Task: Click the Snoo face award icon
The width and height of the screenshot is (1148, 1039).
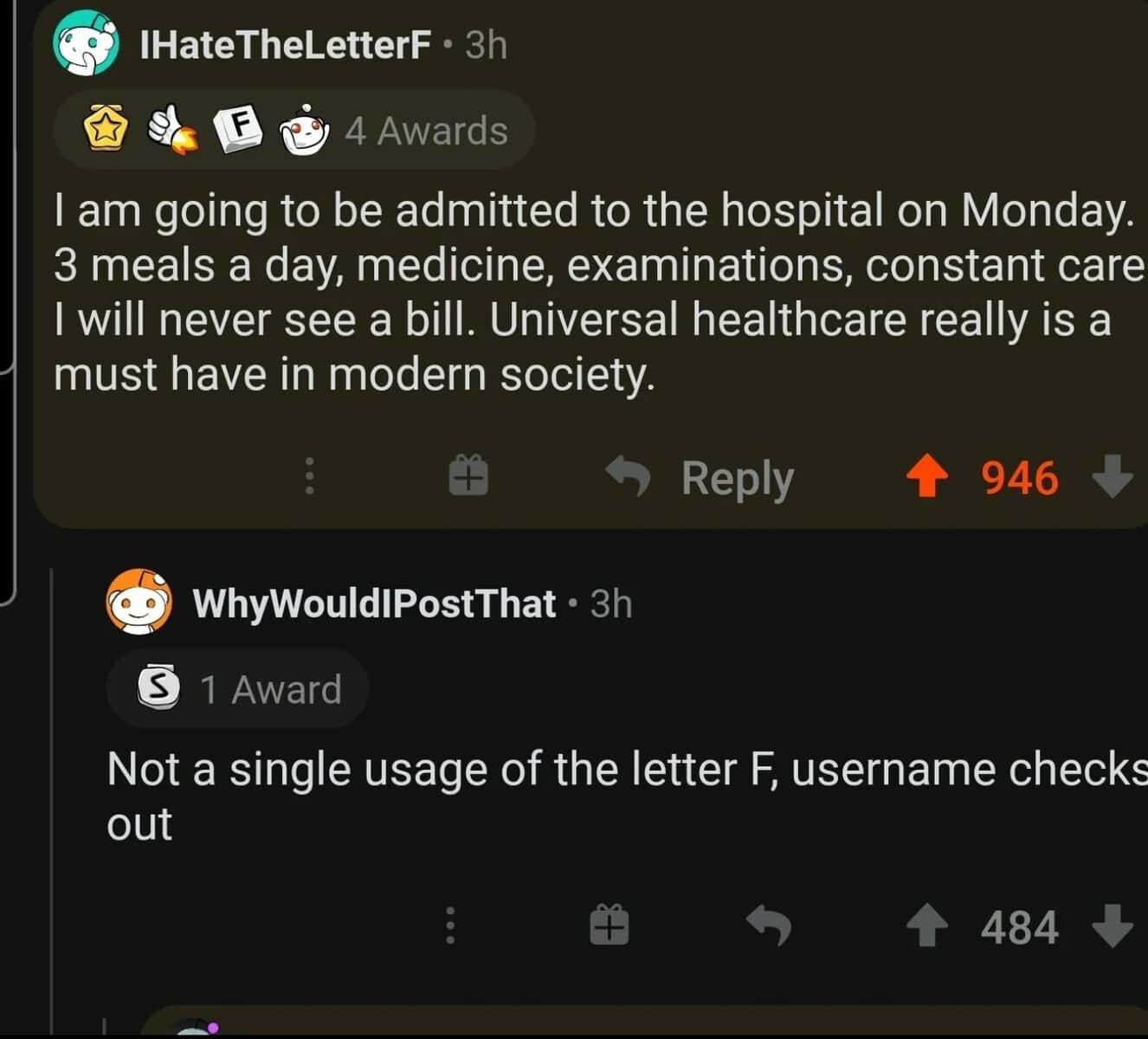Action: click(304, 128)
